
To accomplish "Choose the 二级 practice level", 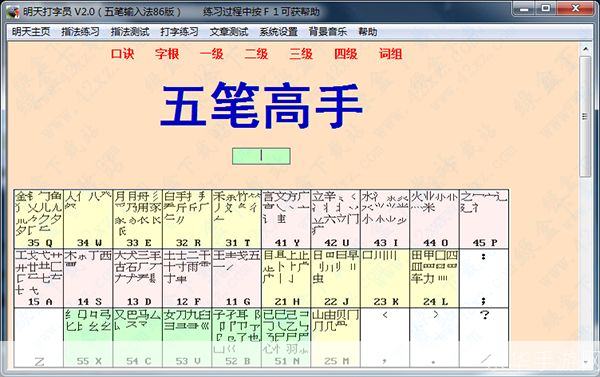I will (x=256, y=54).
